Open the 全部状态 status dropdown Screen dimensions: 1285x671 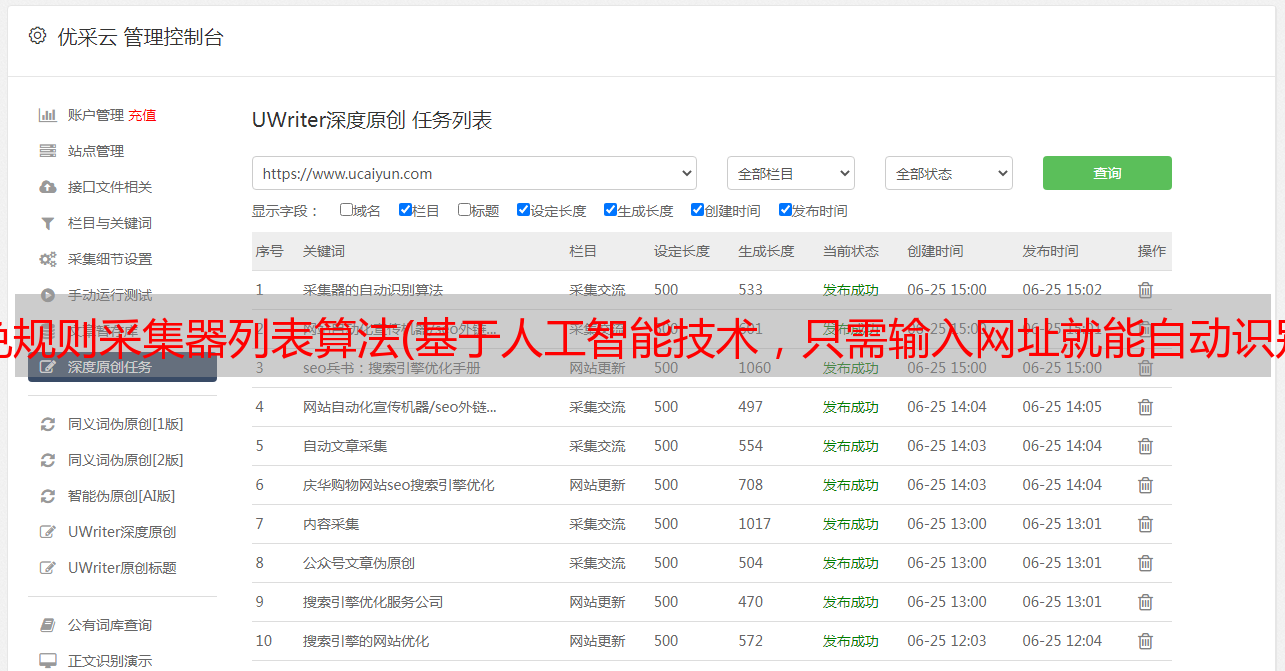pyautogui.click(x=948, y=173)
